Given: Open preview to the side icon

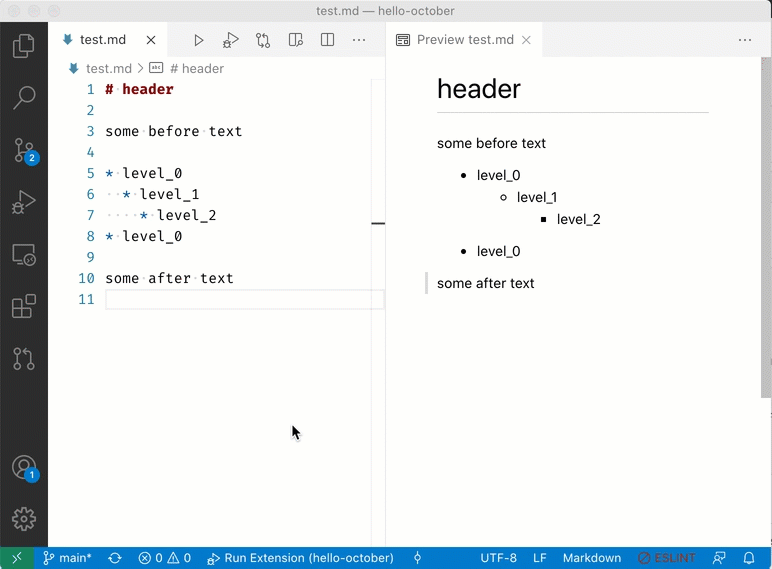Looking at the screenshot, I should pos(295,40).
